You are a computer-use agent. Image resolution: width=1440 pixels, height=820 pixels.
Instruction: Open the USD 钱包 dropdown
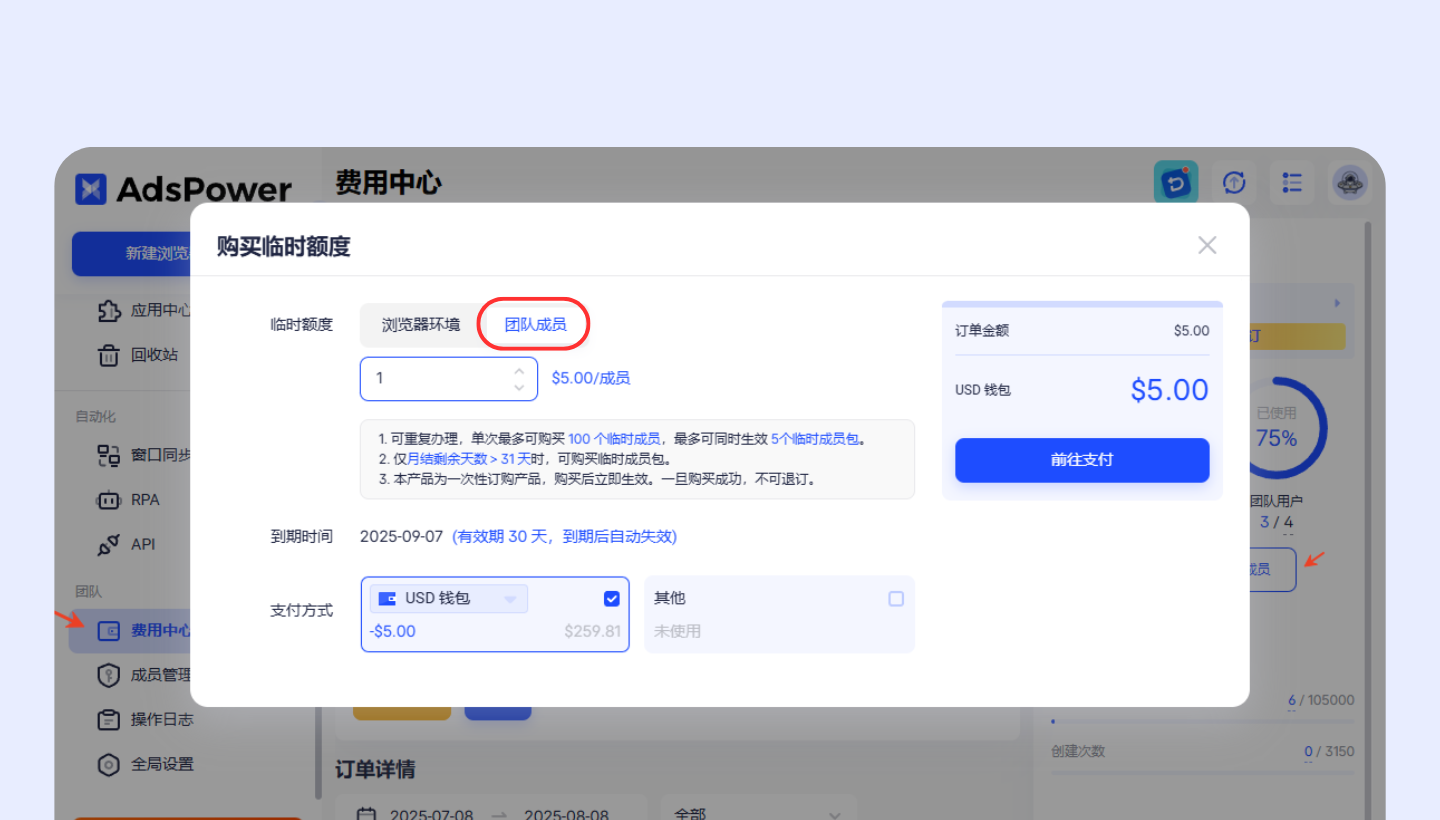(449, 599)
